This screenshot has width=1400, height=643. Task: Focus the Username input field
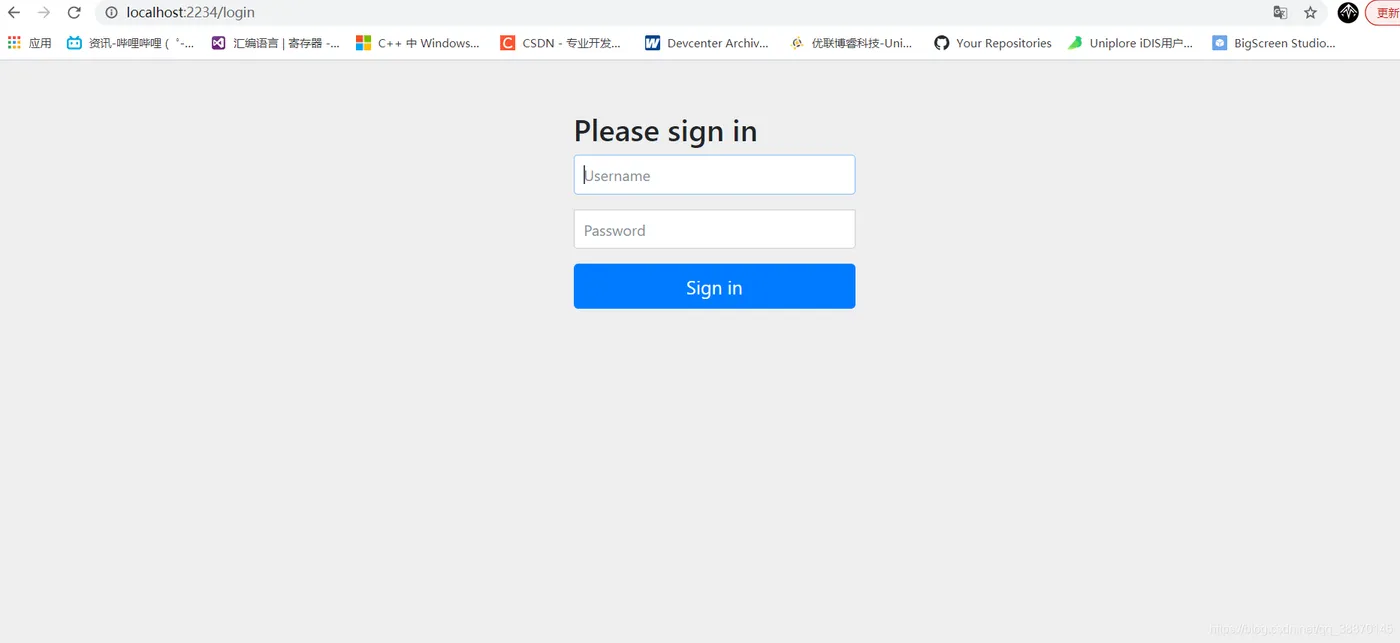pyautogui.click(x=714, y=175)
